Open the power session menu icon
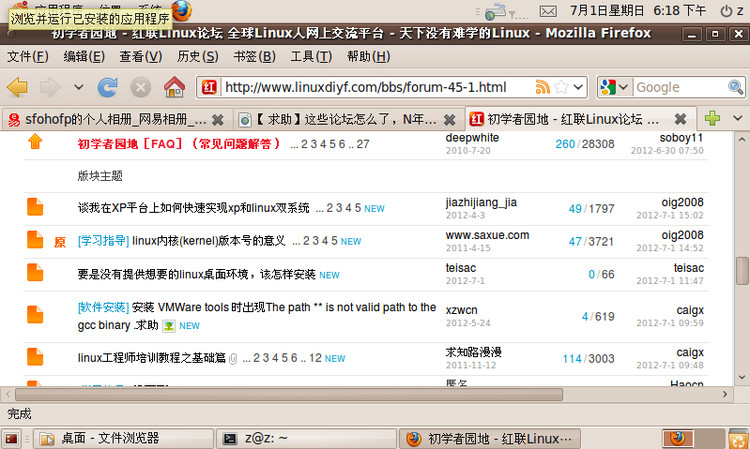 pos(726,11)
